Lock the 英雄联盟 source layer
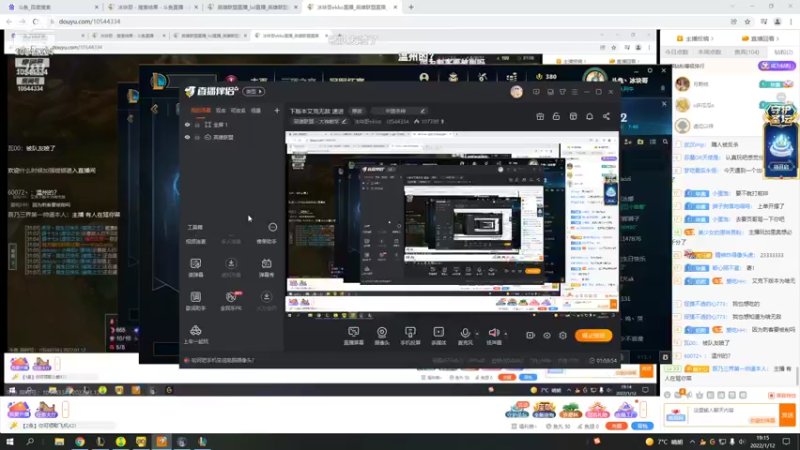The image size is (800, 450). pyautogui.click(x=197, y=137)
